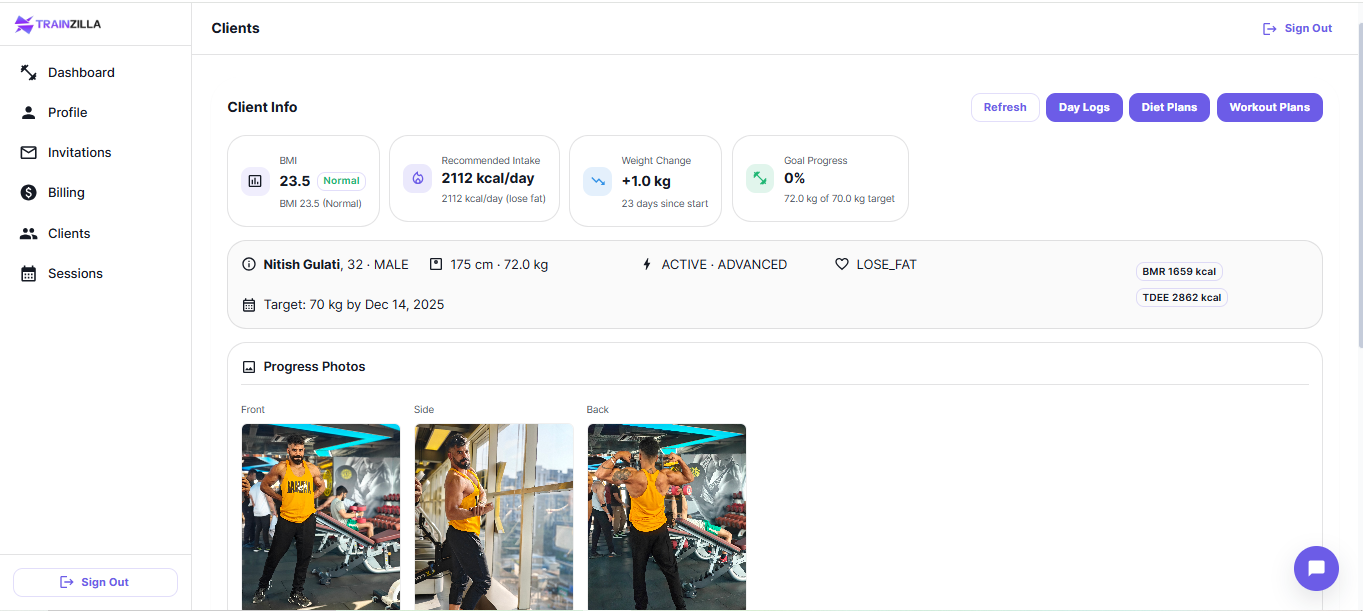Click the Goal Progress arrow icon
This screenshot has width=1363, height=611.
tap(760, 178)
